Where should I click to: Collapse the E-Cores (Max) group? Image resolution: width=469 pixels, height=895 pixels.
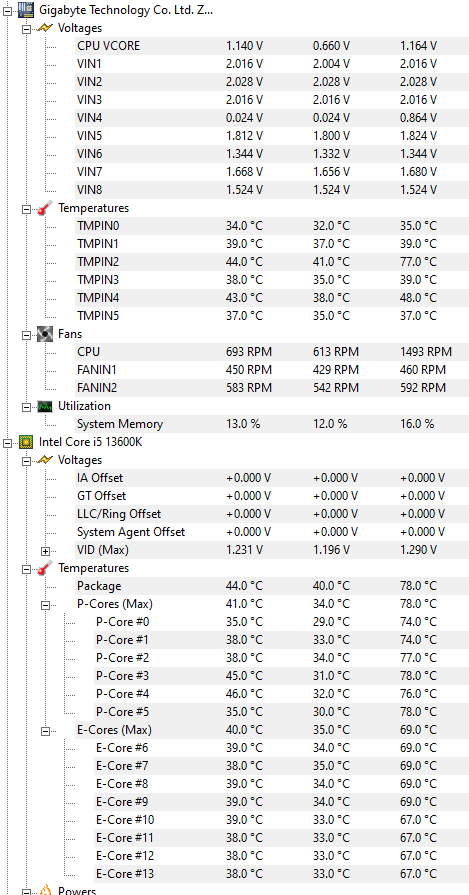coord(45,731)
